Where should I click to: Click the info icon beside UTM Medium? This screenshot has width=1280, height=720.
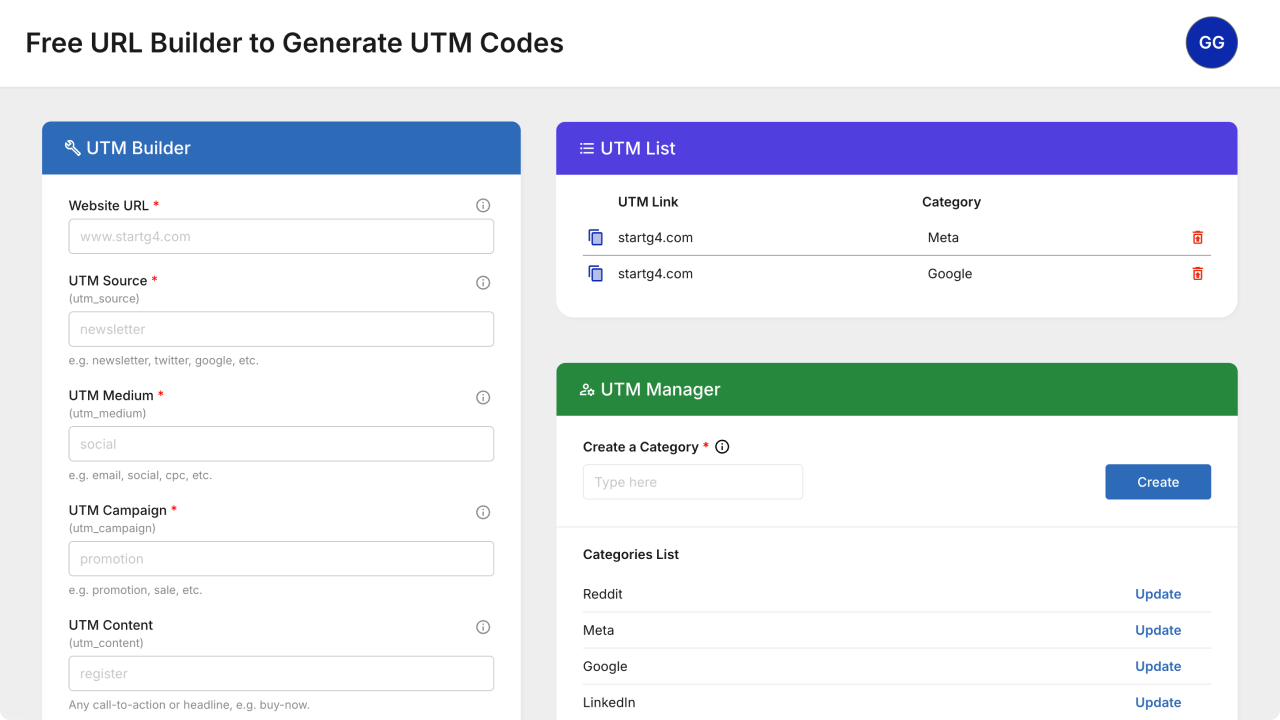click(483, 398)
